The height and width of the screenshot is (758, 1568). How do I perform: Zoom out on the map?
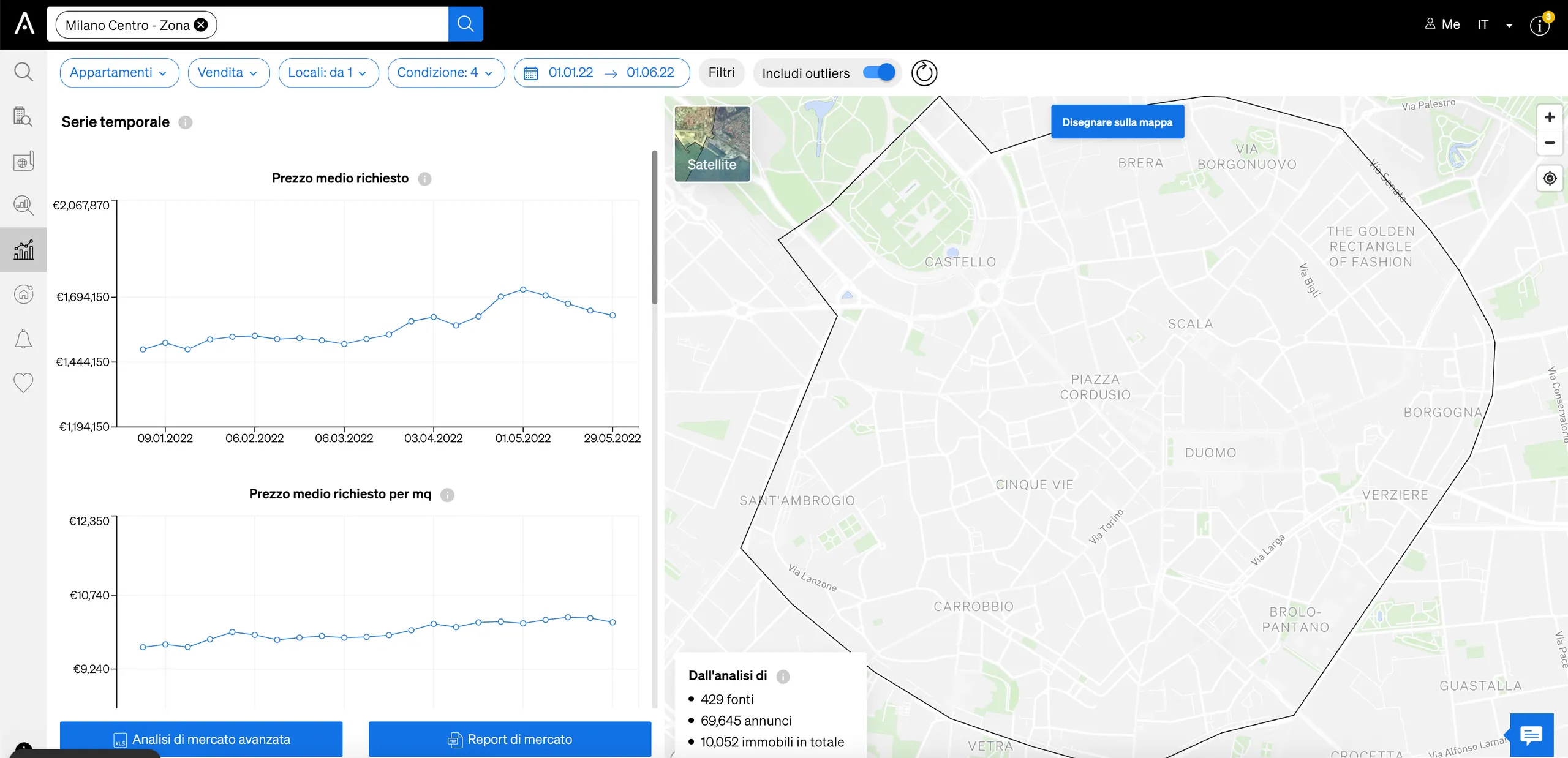pyautogui.click(x=1550, y=143)
